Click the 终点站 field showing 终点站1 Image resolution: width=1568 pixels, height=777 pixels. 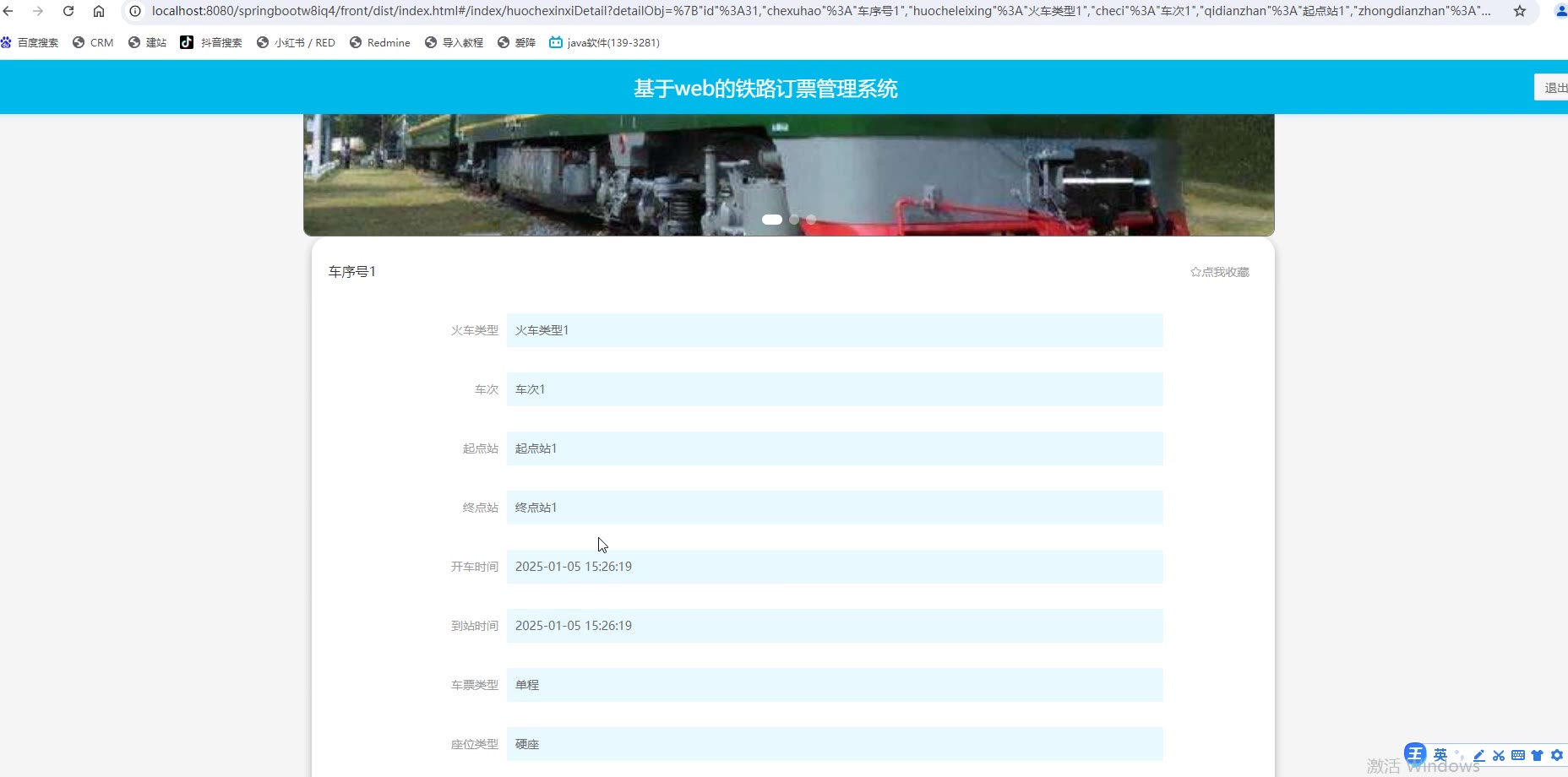pyautogui.click(x=835, y=508)
